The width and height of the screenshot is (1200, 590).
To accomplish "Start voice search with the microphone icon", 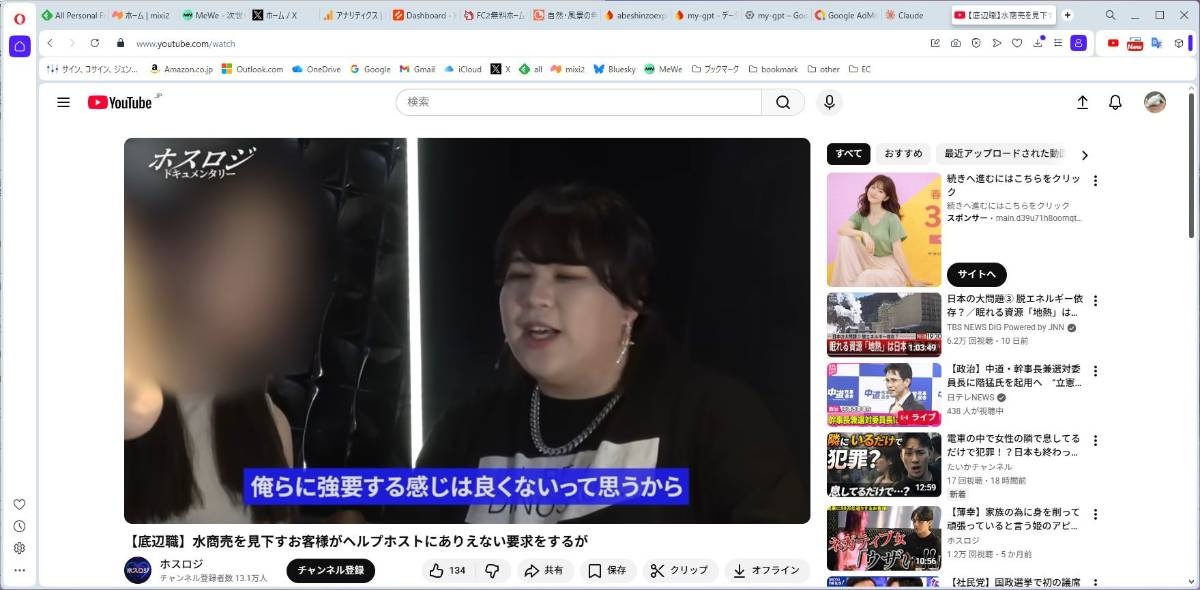I will pos(828,102).
